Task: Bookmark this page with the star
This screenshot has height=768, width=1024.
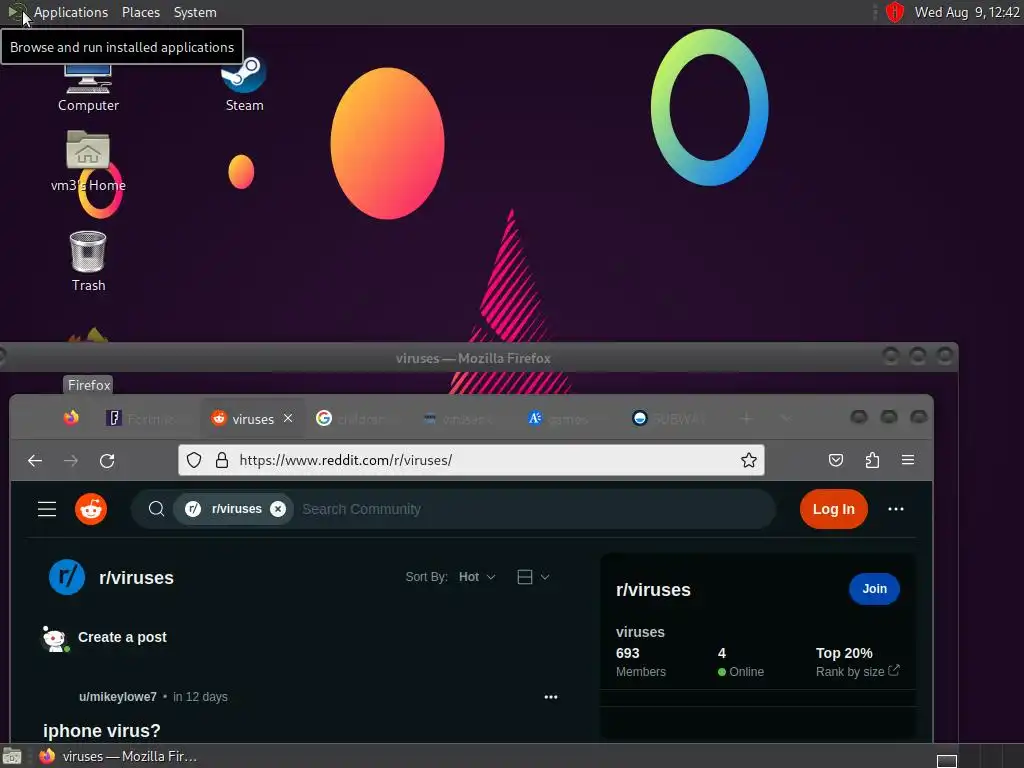Action: (x=748, y=460)
